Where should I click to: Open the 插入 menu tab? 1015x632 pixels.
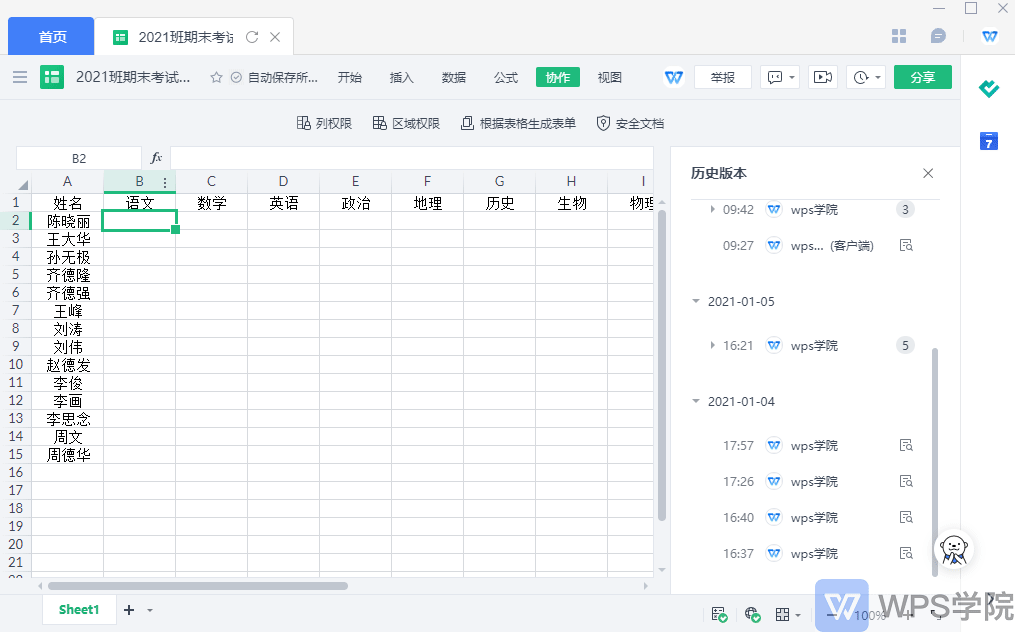click(401, 77)
